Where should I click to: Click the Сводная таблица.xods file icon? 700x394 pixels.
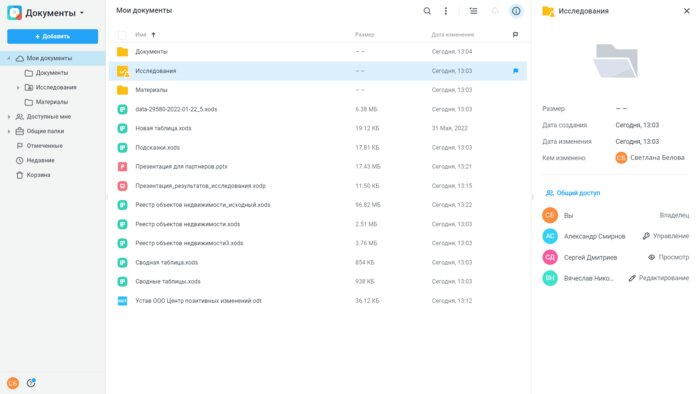point(122,263)
